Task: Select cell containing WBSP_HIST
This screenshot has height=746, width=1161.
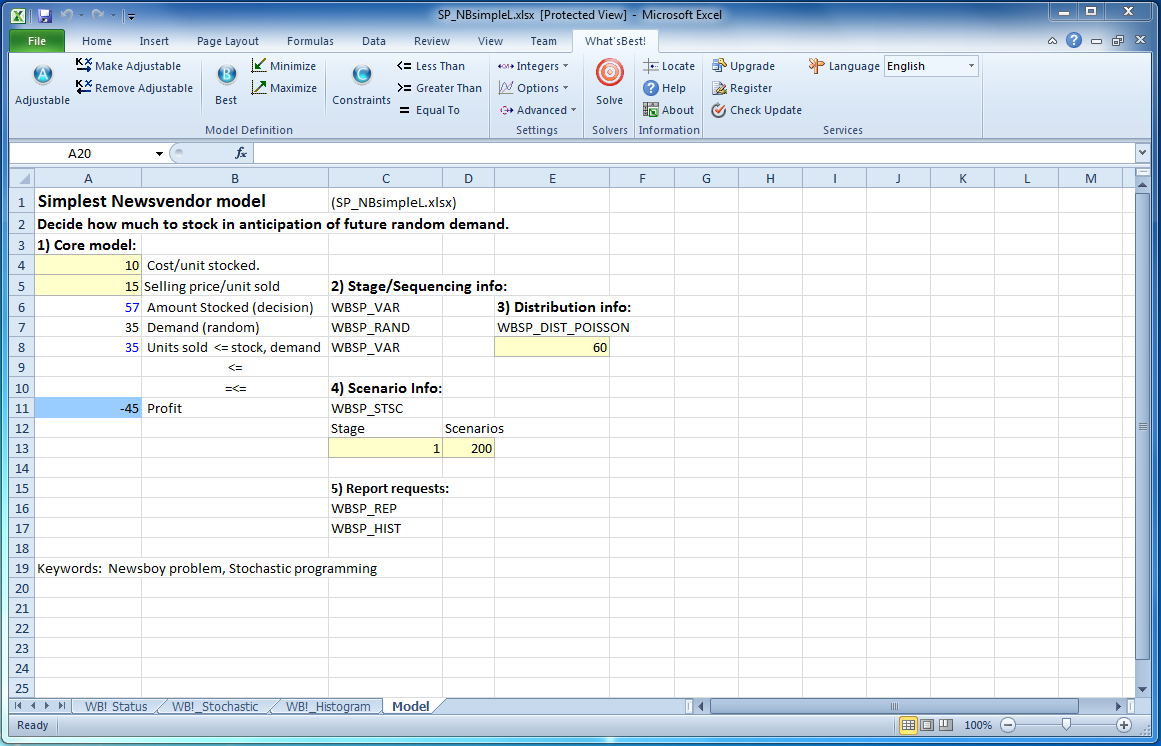Action: pyautogui.click(x=385, y=528)
